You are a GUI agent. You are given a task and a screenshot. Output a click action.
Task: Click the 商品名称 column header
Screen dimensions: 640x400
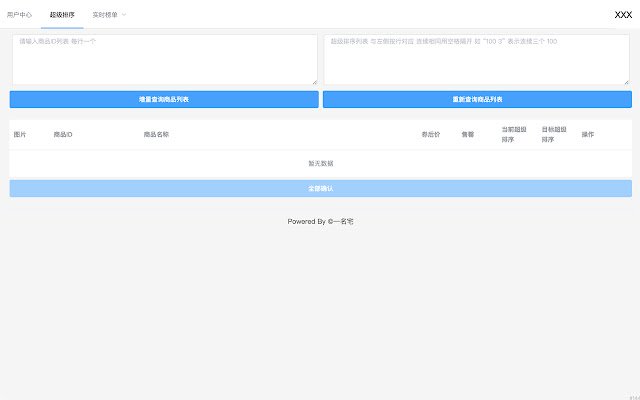pos(156,134)
